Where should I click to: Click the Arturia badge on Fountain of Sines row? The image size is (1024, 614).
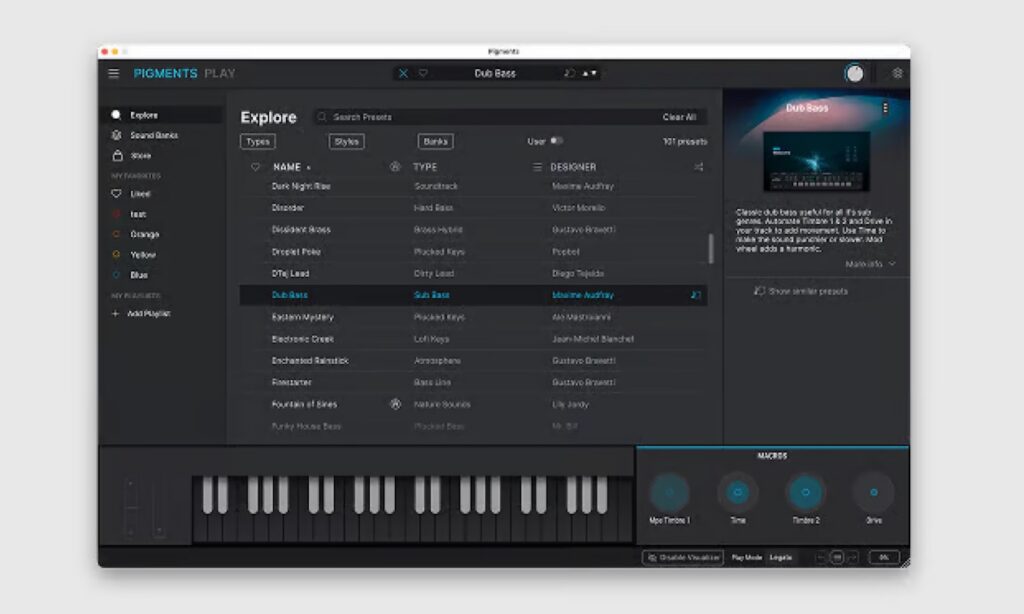coord(395,404)
